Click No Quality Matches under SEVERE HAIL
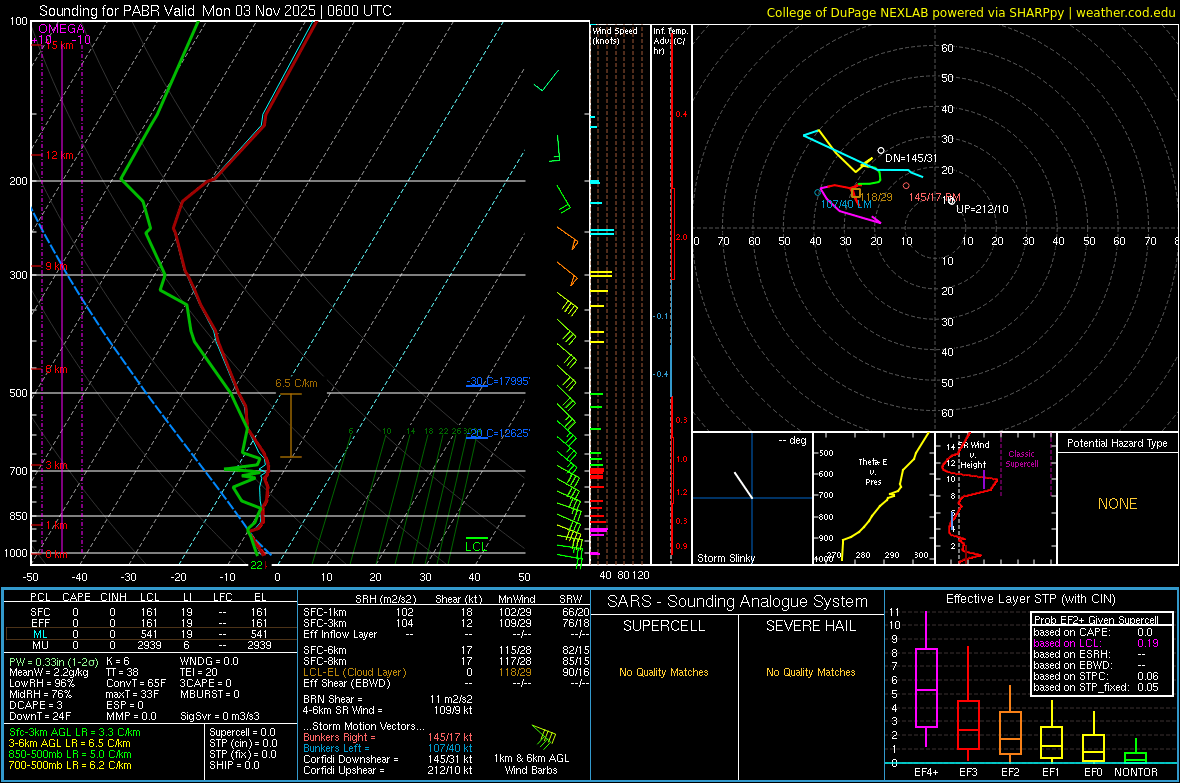This screenshot has width=1180, height=783. pos(810,672)
